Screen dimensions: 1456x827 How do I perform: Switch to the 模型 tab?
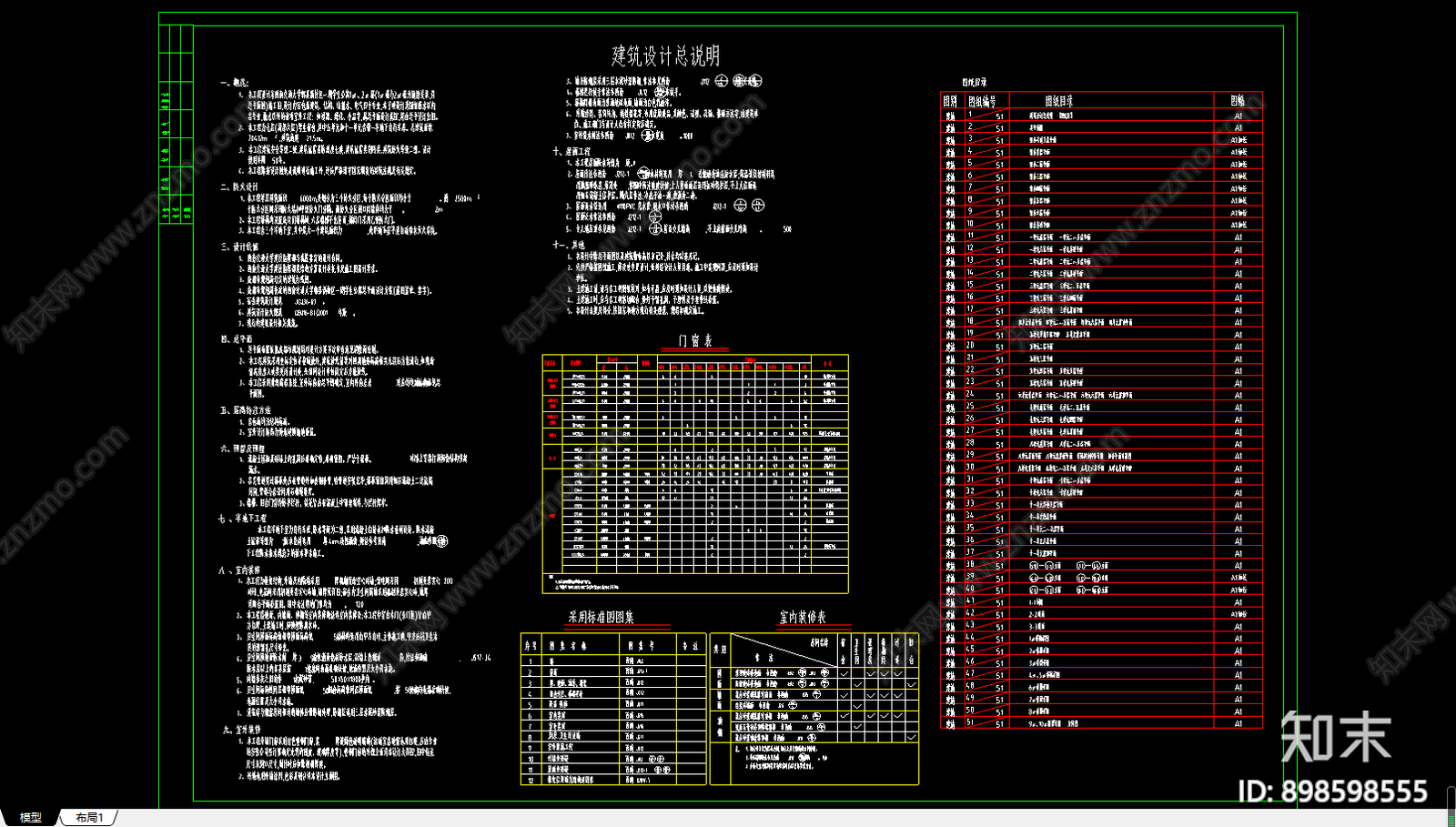[x=30, y=817]
